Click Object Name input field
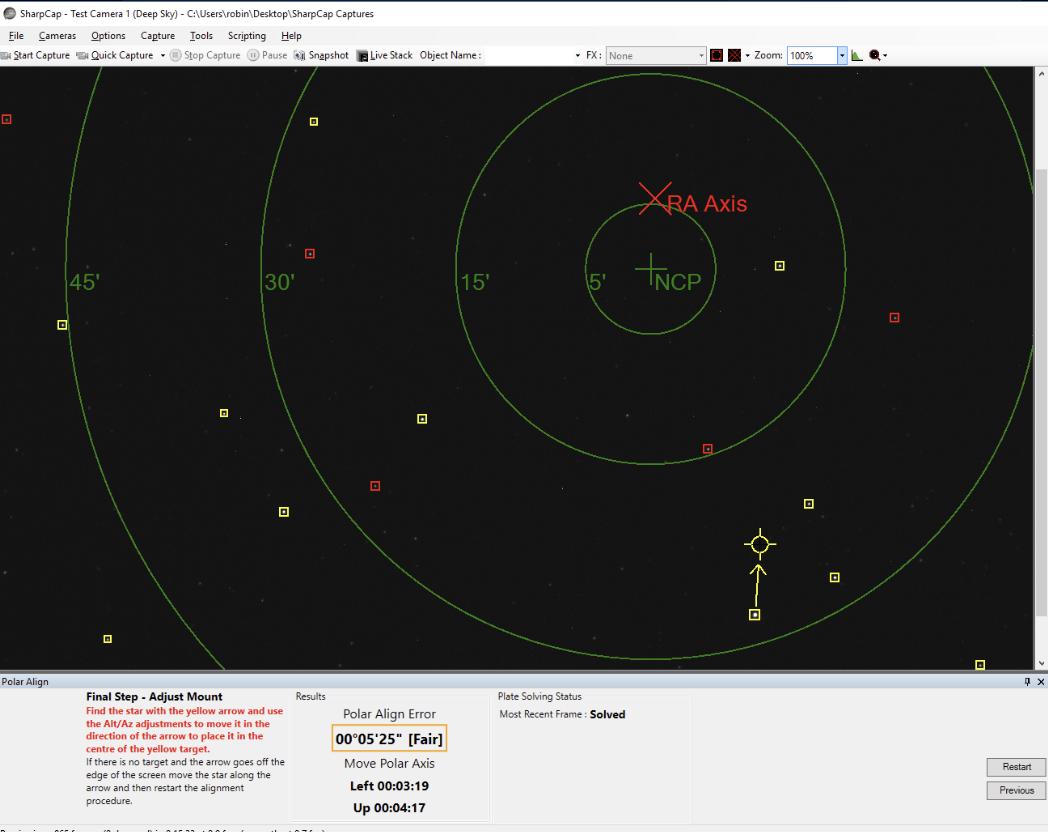 528,55
